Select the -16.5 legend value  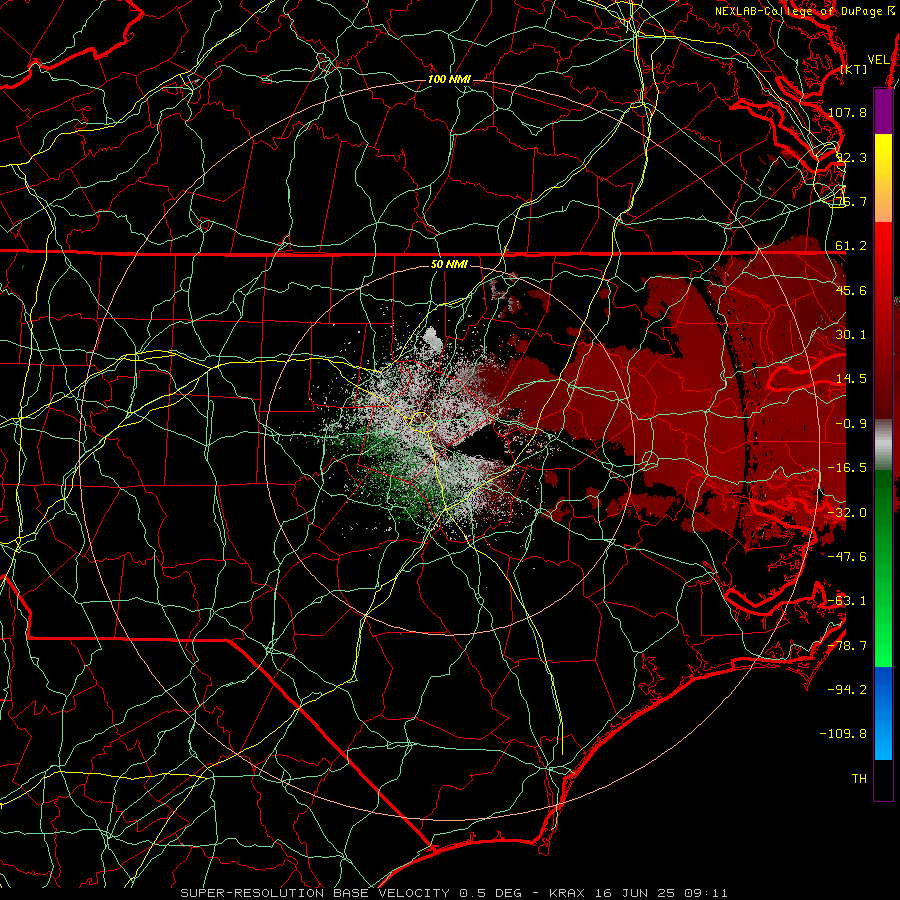pos(847,468)
